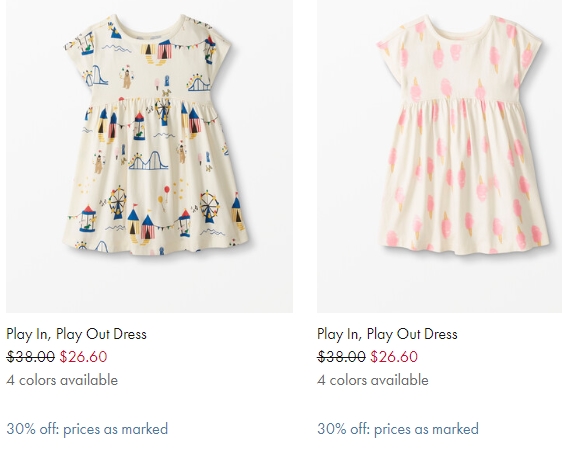Viewport: 562px width, 450px height.
Task: Click the gathered waist seam of the cotton candy dress
Action: (459, 98)
